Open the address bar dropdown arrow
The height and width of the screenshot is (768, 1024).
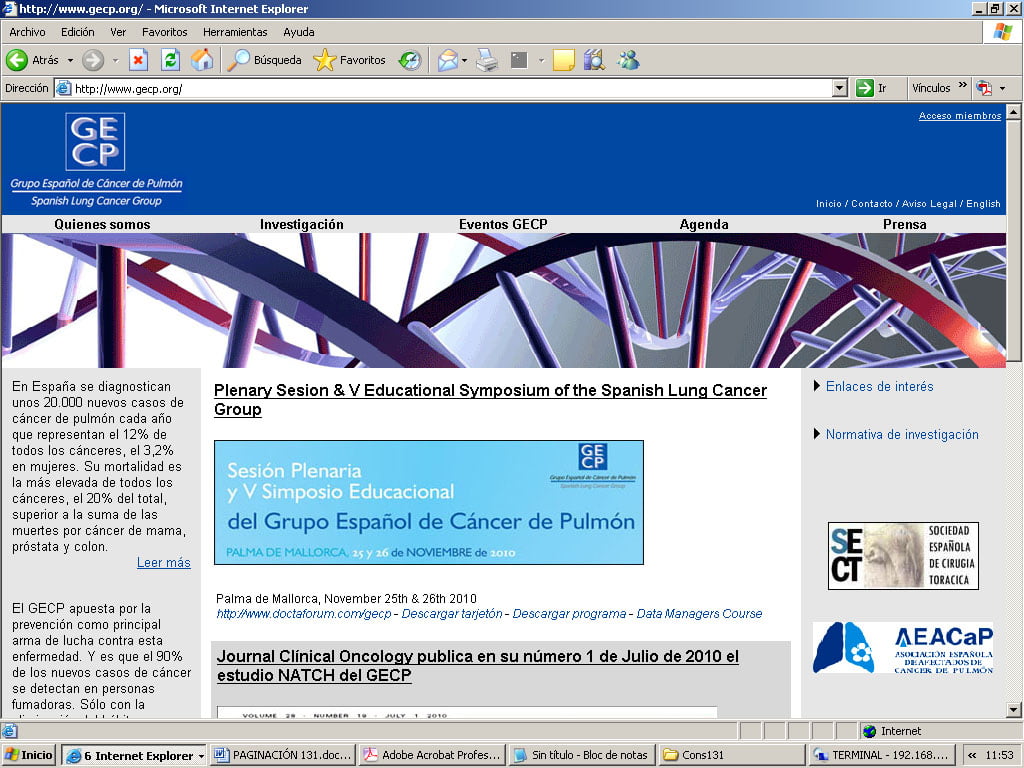pyautogui.click(x=840, y=88)
